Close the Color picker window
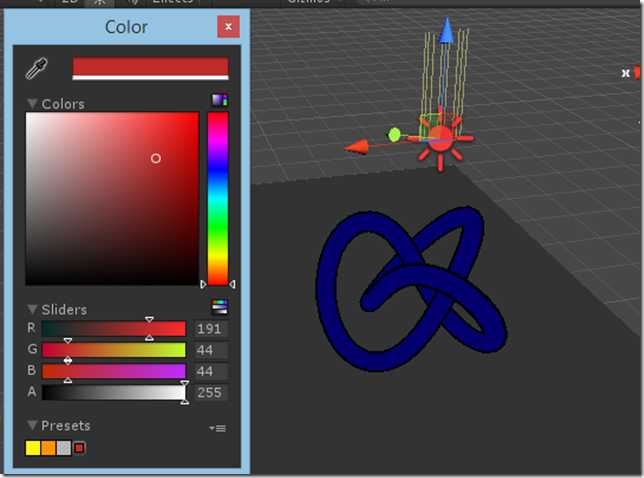Image resolution: width=644 pixels, height=478 pixels. (228, 27)
